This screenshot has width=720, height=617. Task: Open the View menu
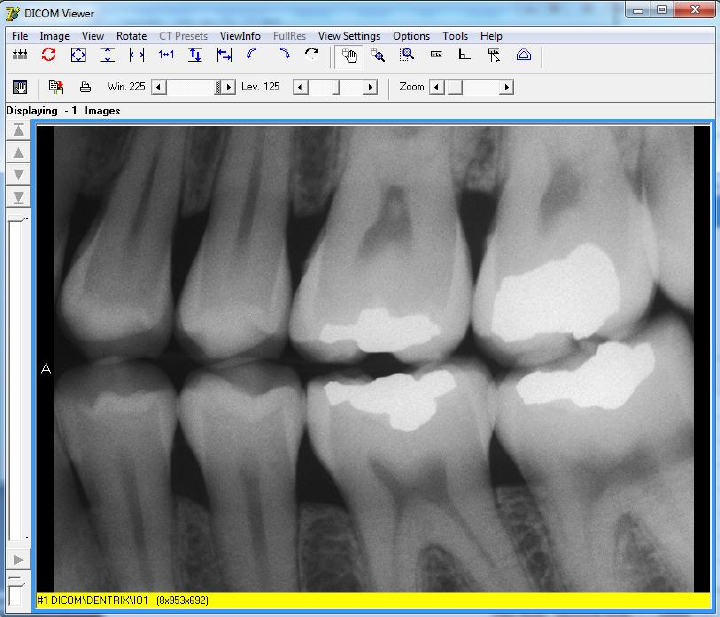click(93, 36)
